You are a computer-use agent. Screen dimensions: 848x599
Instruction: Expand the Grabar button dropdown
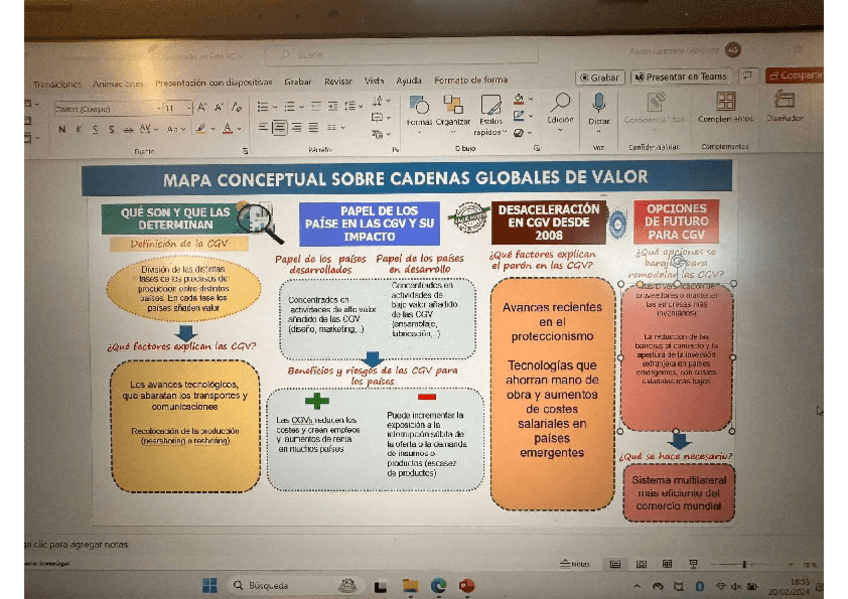(600, 77)
